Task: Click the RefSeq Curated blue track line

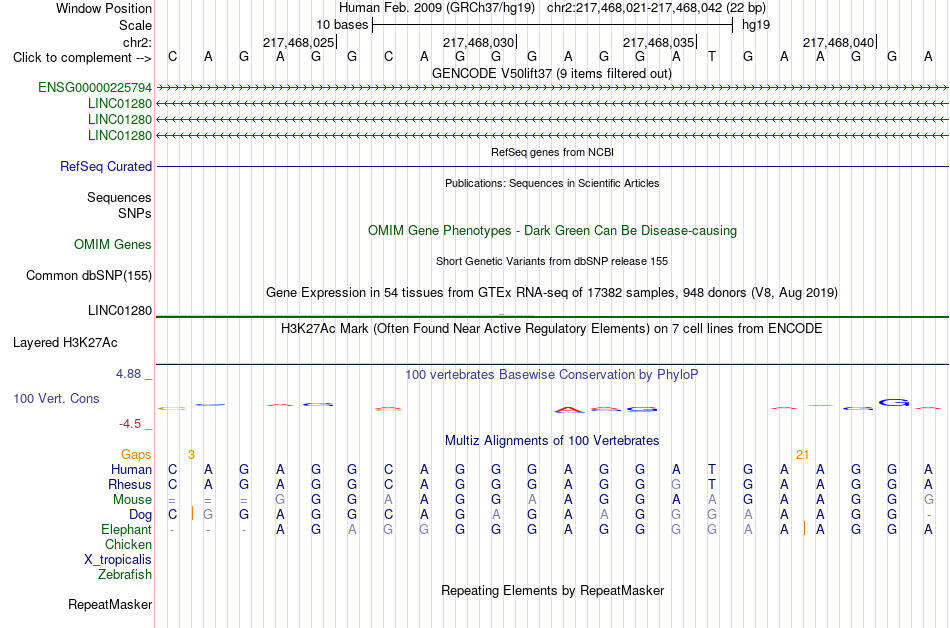Action: pos(552,167)
